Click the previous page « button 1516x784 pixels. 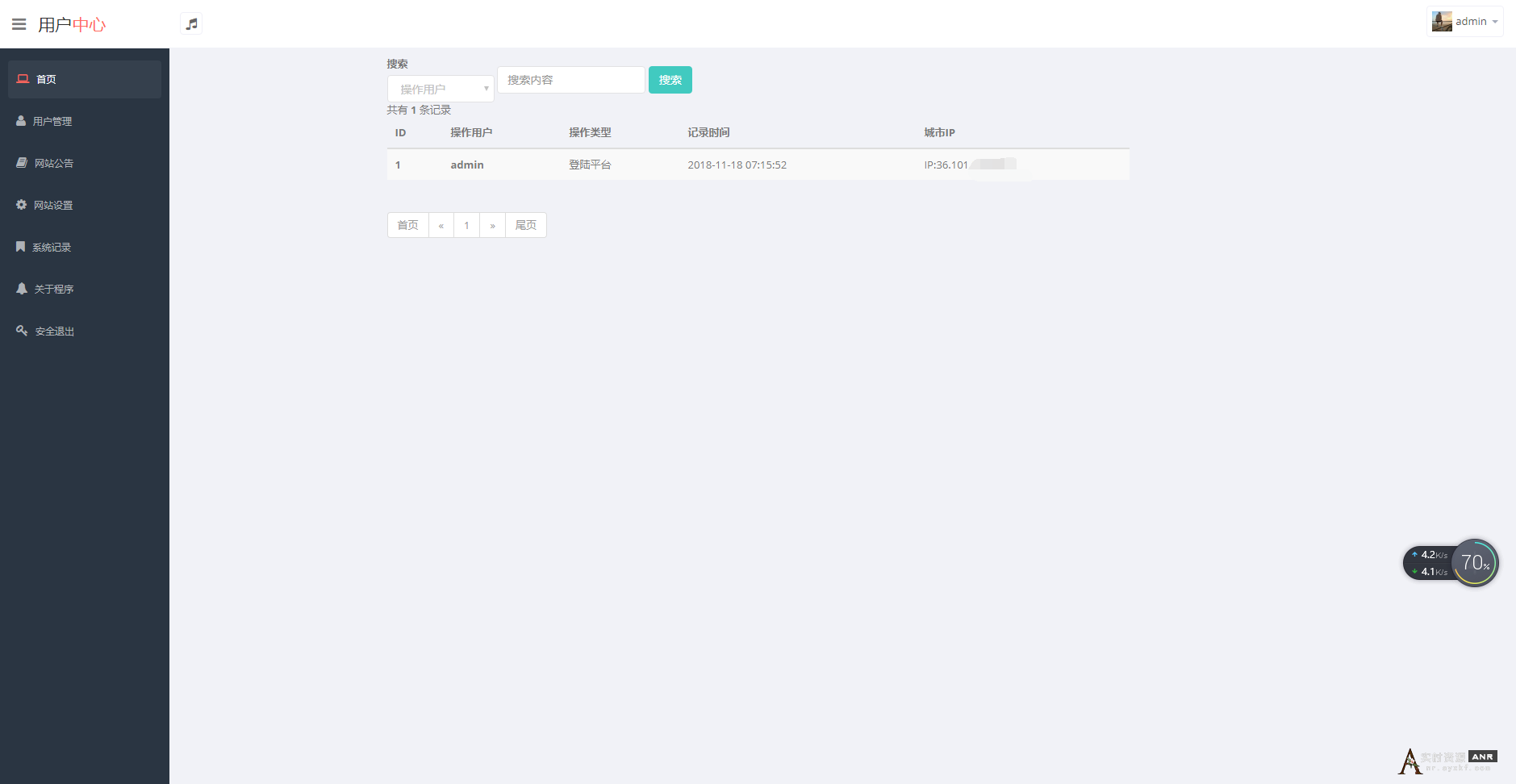coord(441,225)
